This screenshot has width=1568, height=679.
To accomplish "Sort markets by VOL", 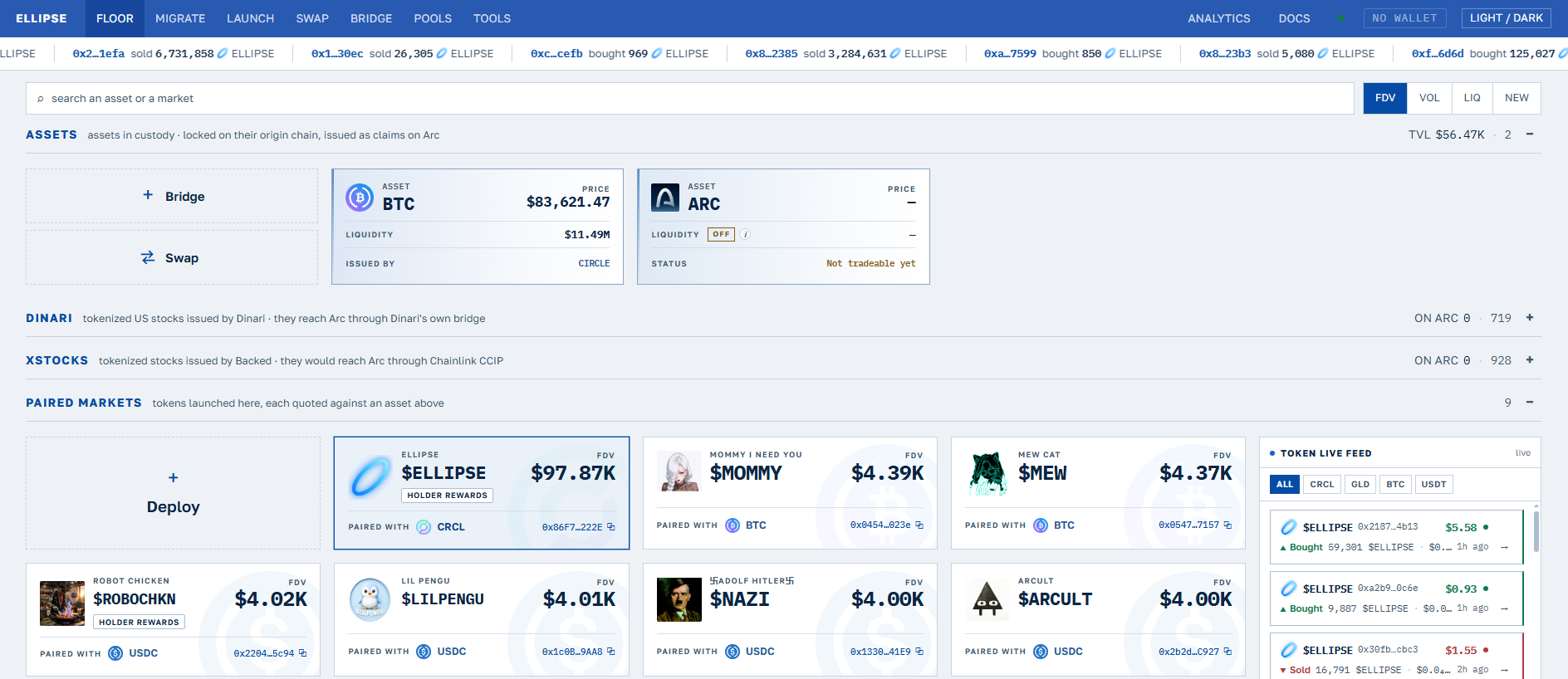I will click(x=1429, y=98).
